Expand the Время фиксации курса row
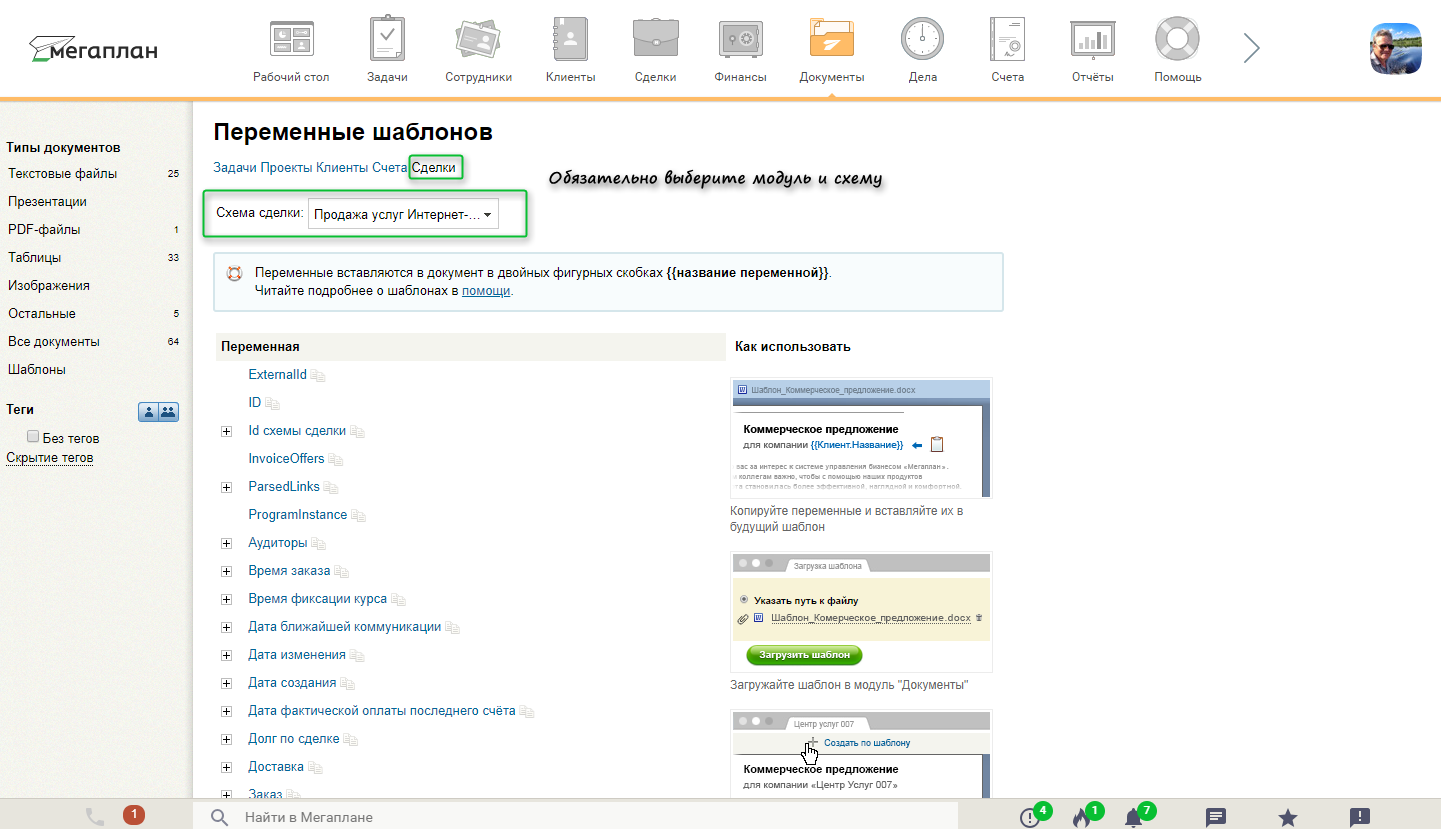Viewport: 1441px width, 829px height. [226, 600]
